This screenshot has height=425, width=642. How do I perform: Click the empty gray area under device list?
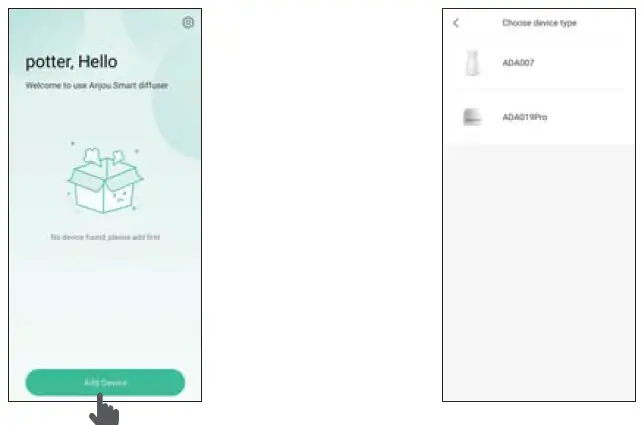click(x=539, y=272)
